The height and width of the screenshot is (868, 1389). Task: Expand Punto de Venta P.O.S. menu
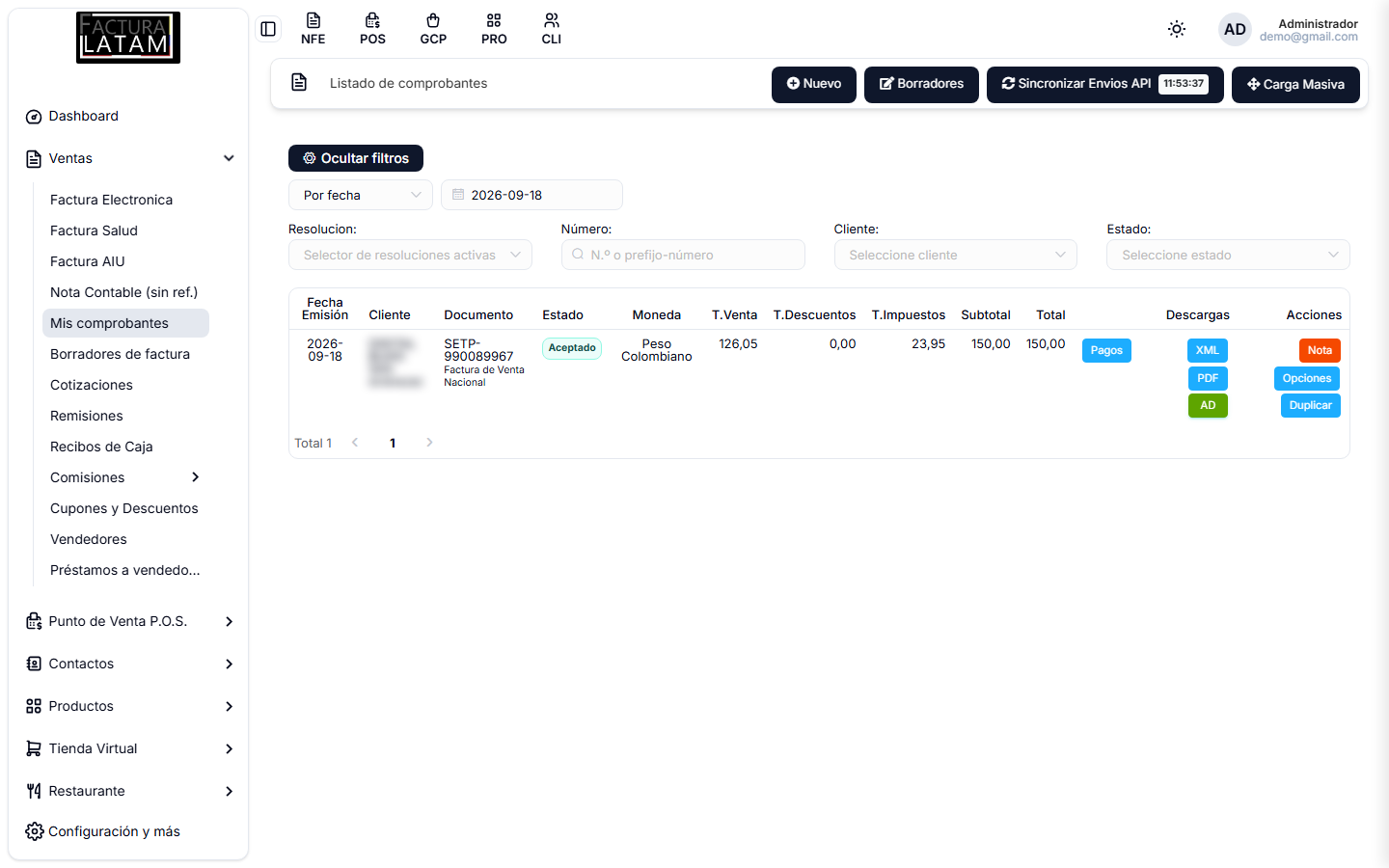coord(128,621)
